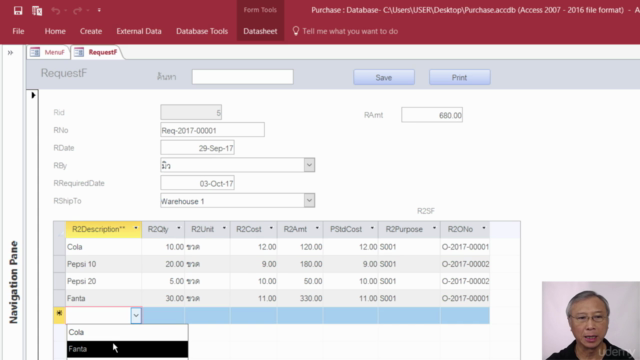640x360 pixels.
Task: Open R2Unit column filter arrow
Action: (x=224, y=229)
